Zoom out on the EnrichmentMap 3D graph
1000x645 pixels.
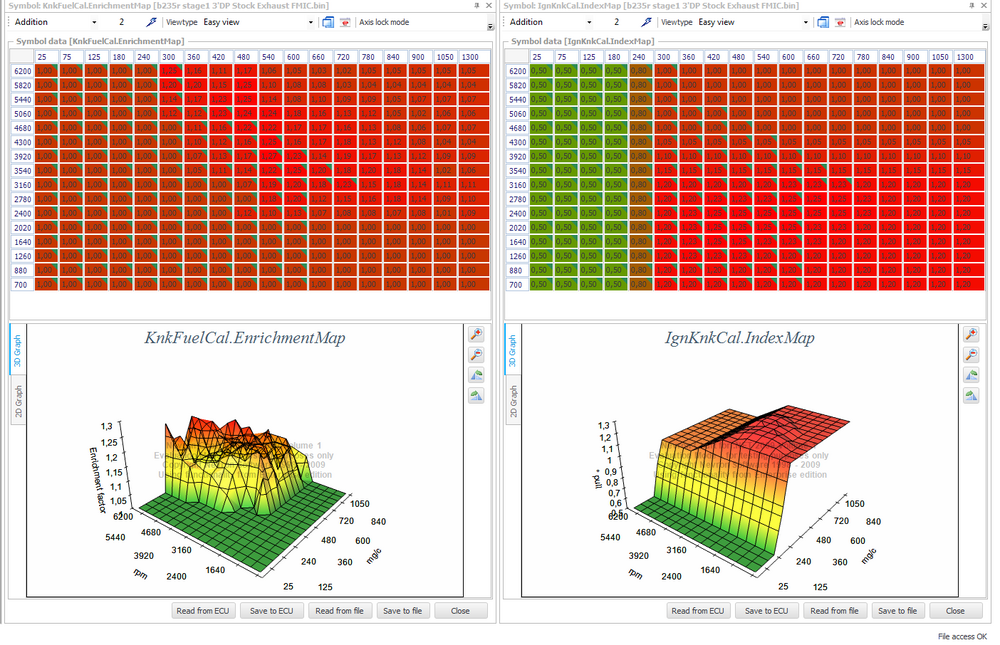point(476,355)
